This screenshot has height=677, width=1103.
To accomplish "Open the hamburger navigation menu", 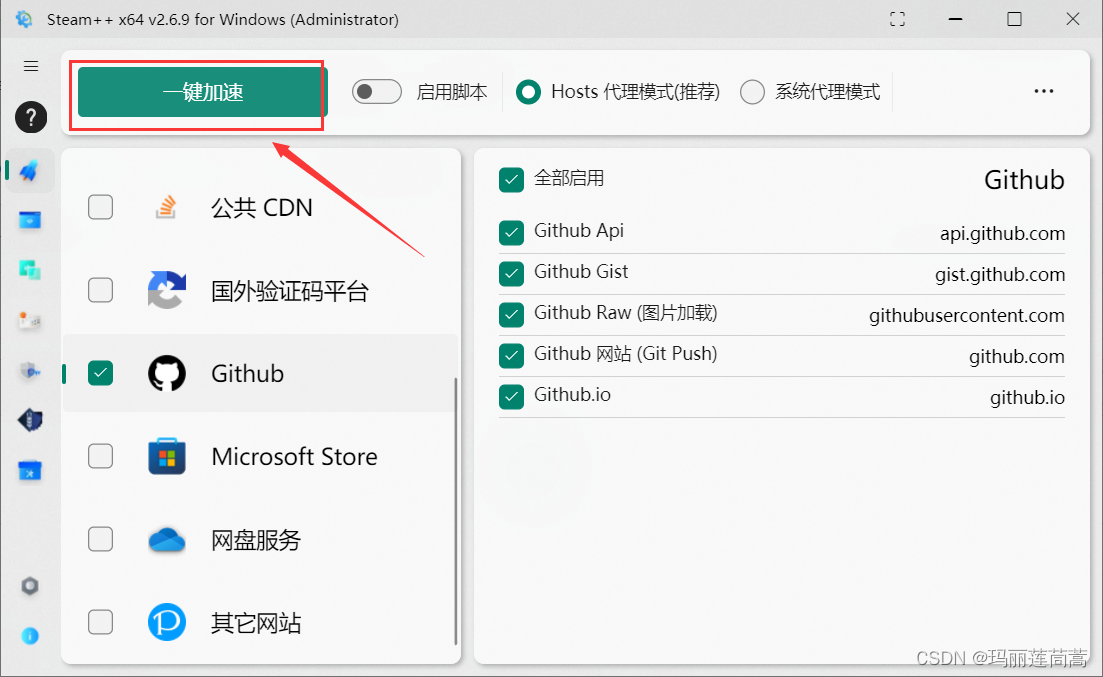I will point(30,66).
